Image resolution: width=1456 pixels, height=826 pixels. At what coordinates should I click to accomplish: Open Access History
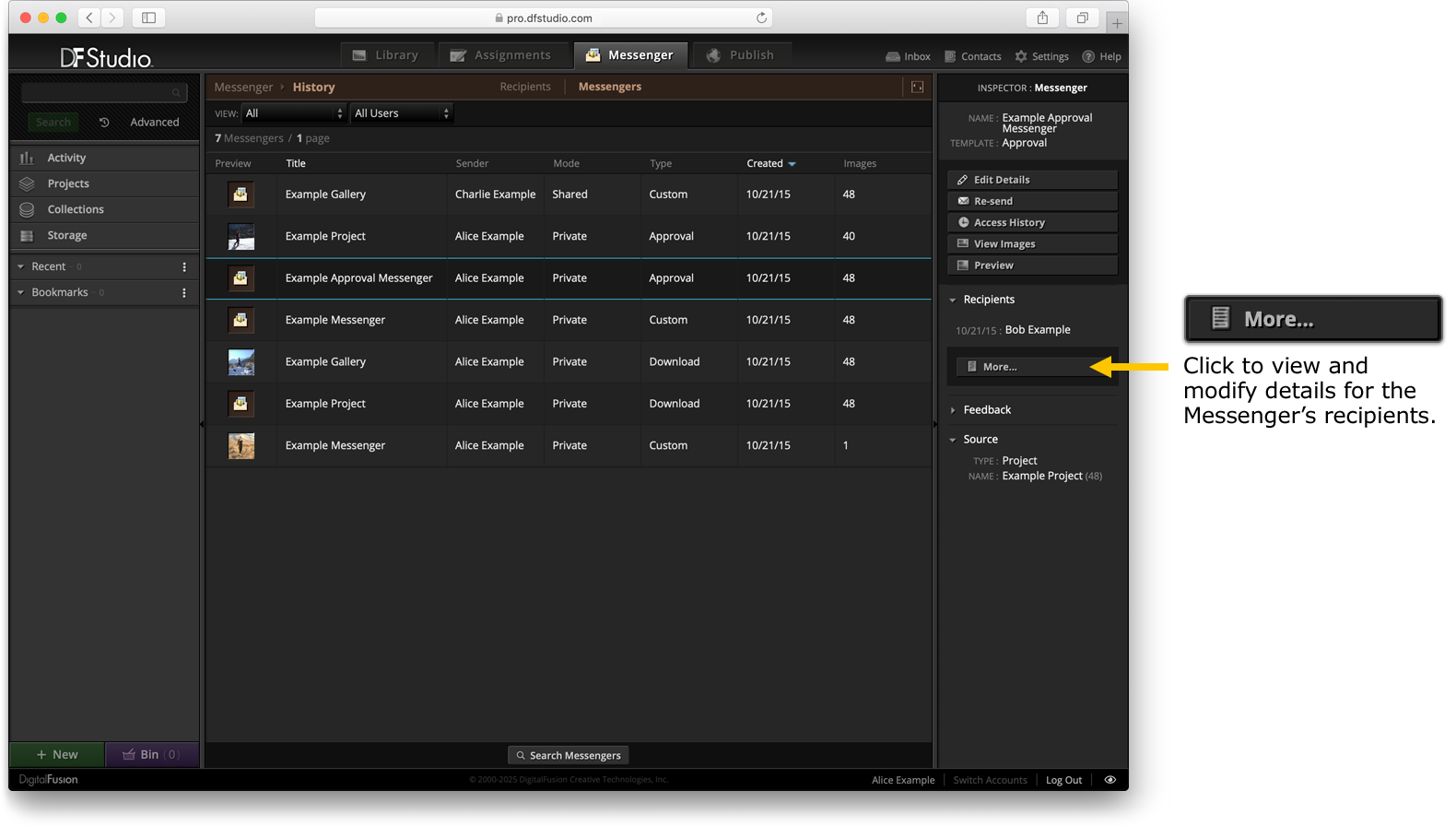point(1032,222)
